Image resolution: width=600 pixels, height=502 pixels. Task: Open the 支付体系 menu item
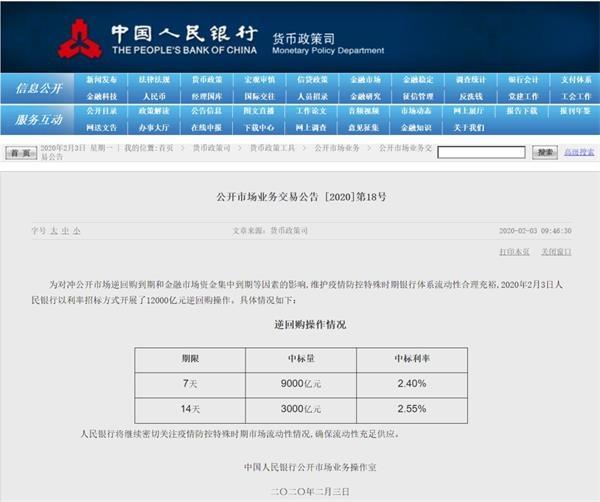(x=576, y=80)
